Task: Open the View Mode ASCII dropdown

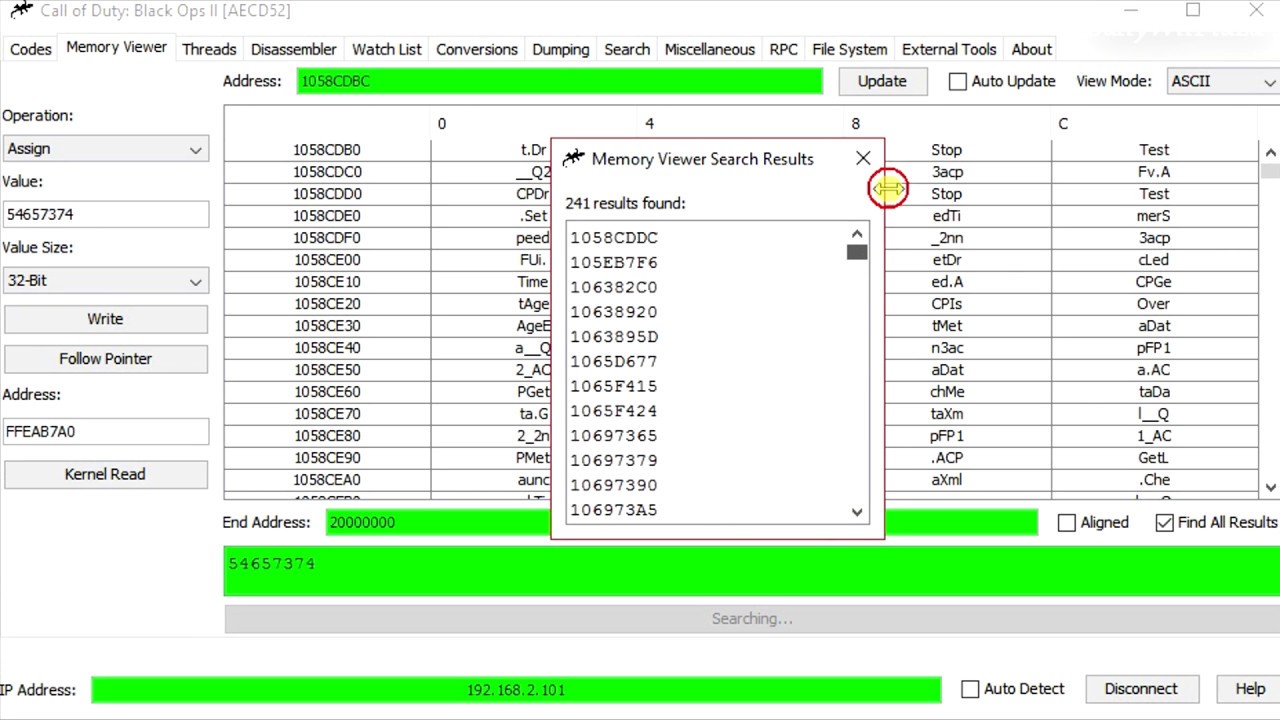Action: click(1223, 82)
